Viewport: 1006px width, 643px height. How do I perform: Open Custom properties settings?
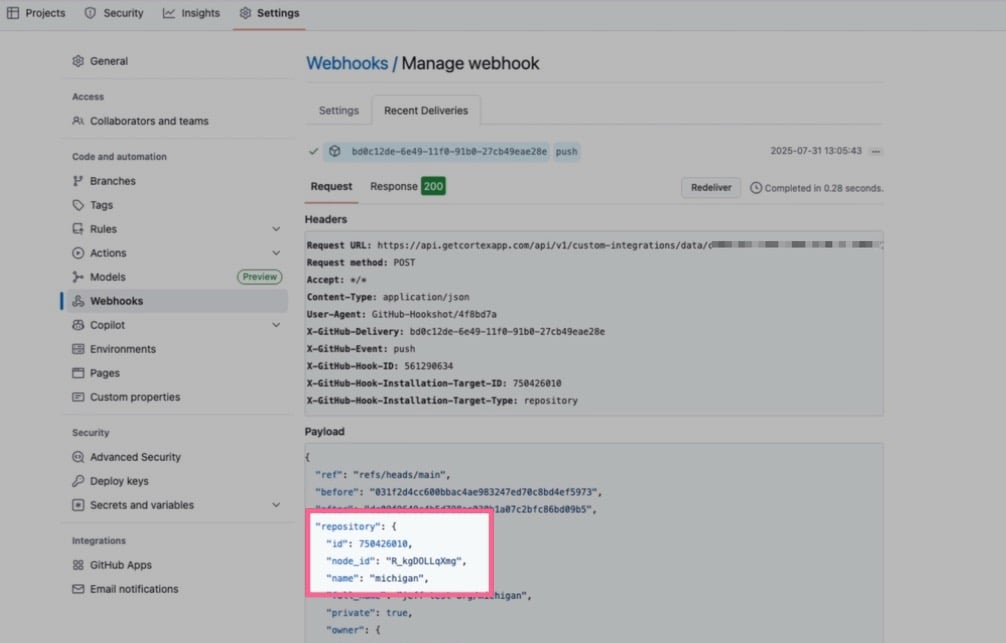(x=135, y=397)
